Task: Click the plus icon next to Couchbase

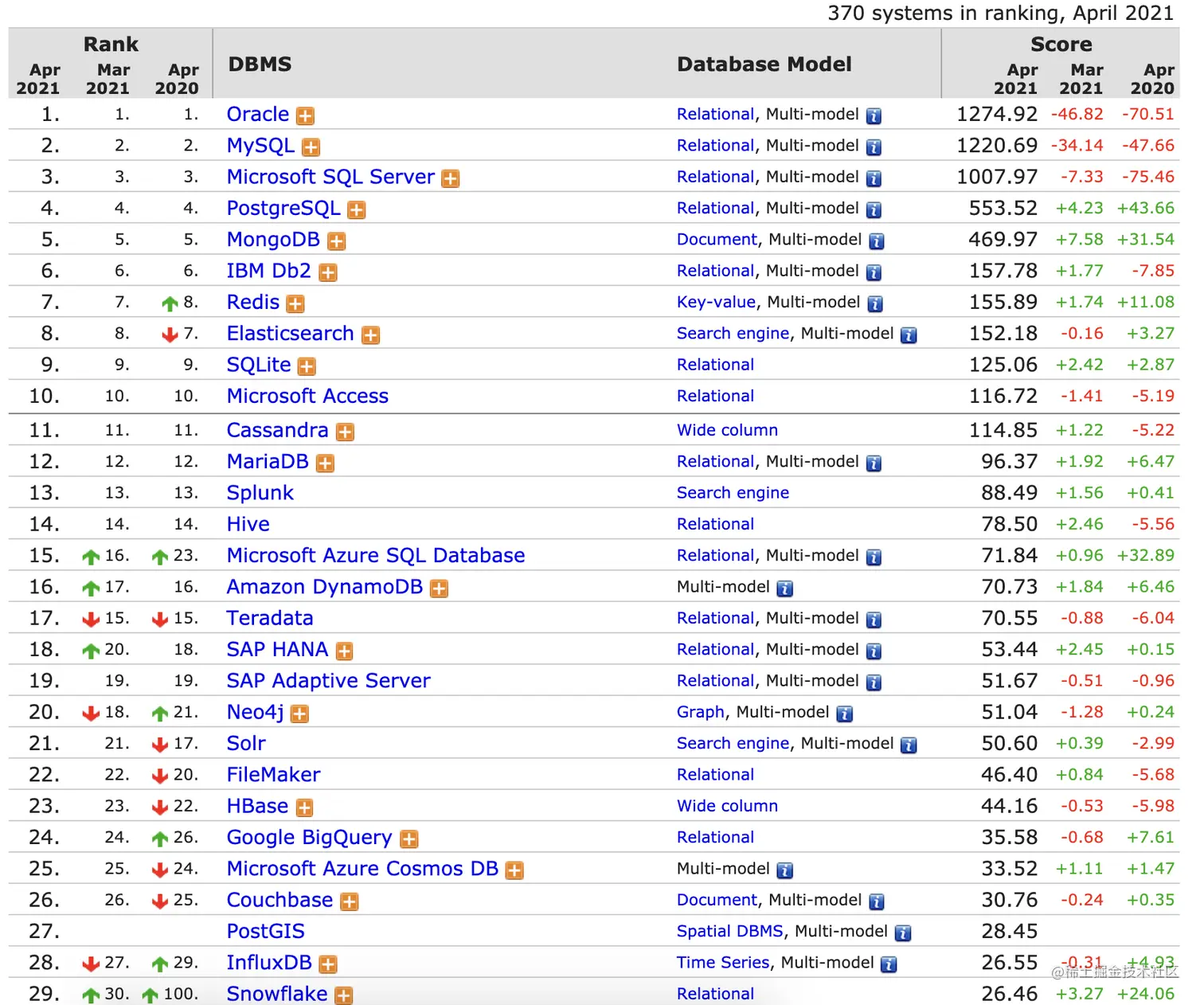Action: 350,902
